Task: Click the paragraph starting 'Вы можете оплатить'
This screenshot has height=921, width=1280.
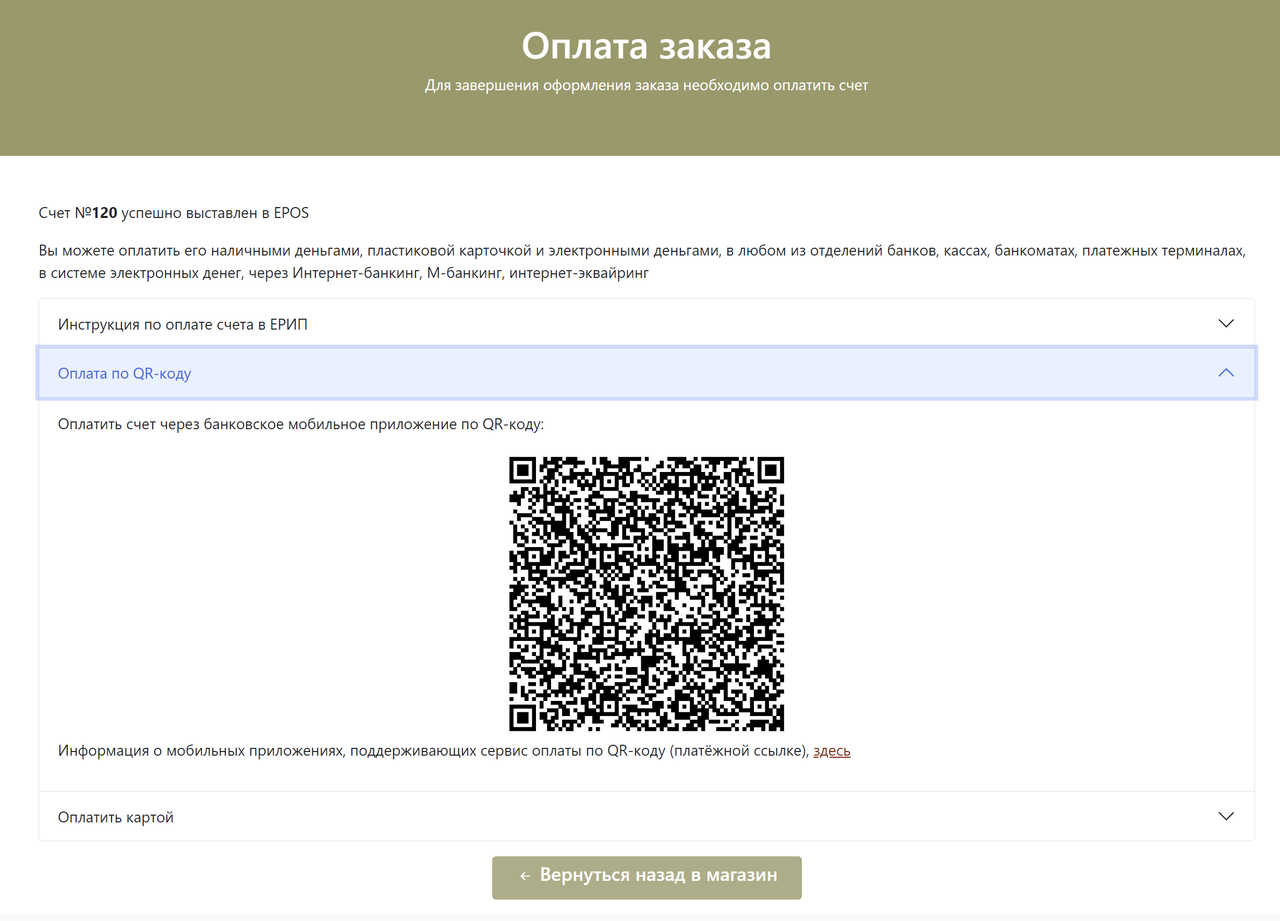Action: (x=643, y=261)
